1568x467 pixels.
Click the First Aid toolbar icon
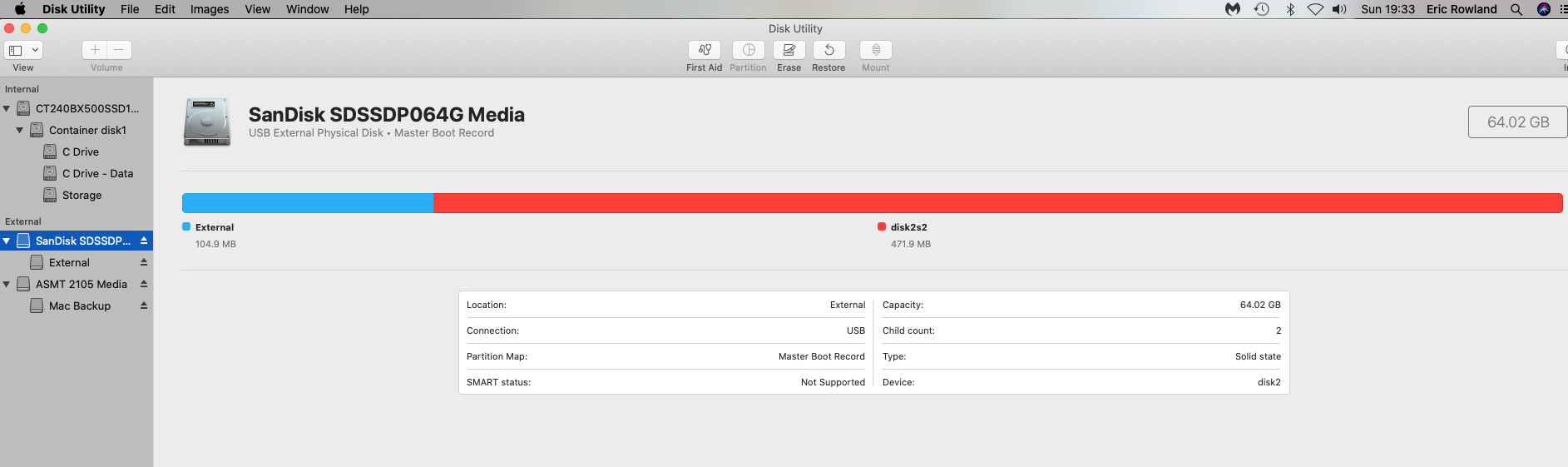[x=705, y=50]
